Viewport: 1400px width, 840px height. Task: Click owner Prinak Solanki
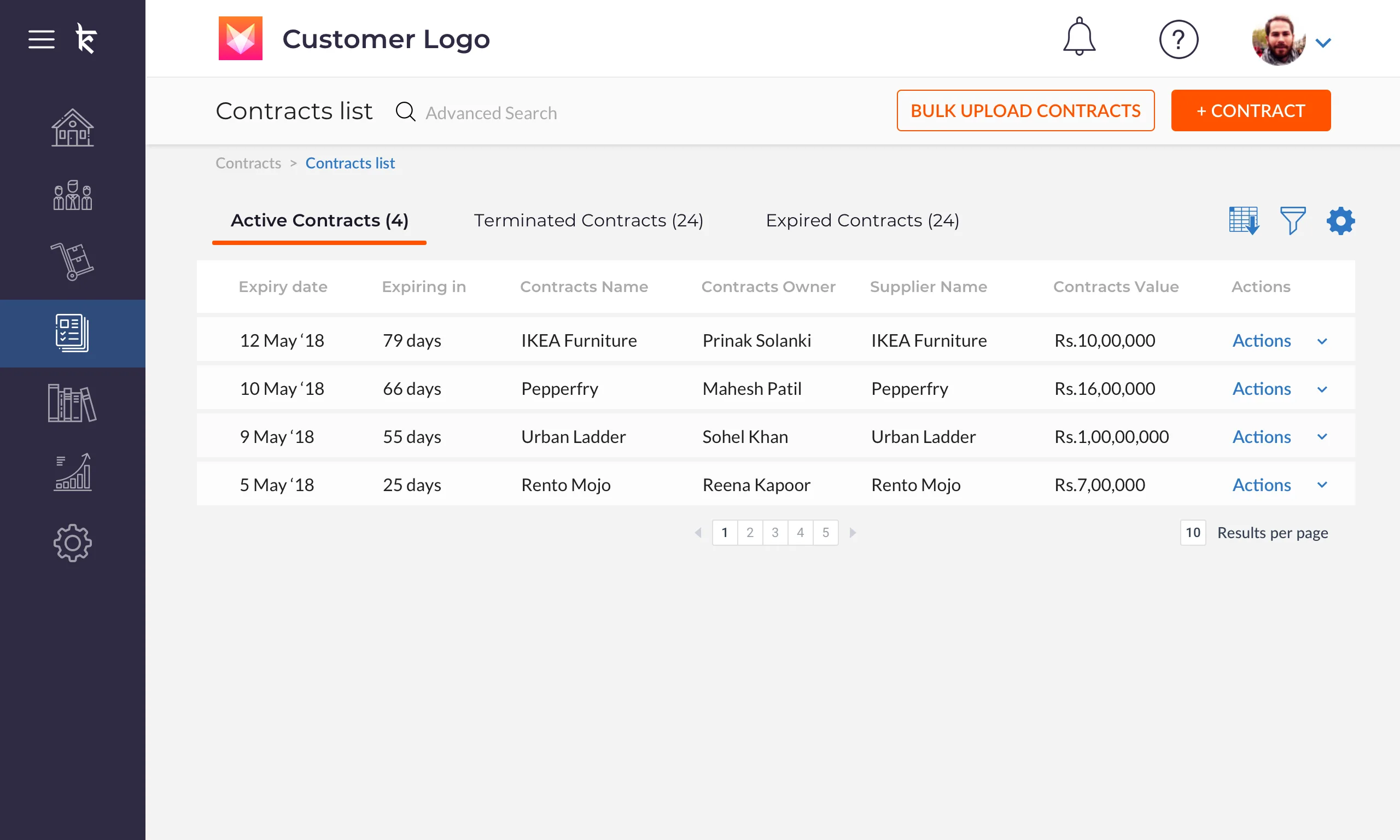pos(756,341)
